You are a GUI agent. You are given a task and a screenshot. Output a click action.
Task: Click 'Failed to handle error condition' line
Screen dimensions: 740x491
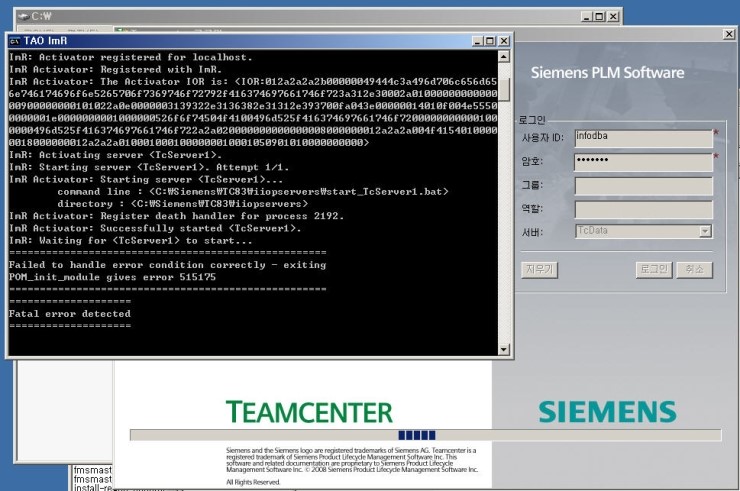pyautogui.click(x=168, y=265)
